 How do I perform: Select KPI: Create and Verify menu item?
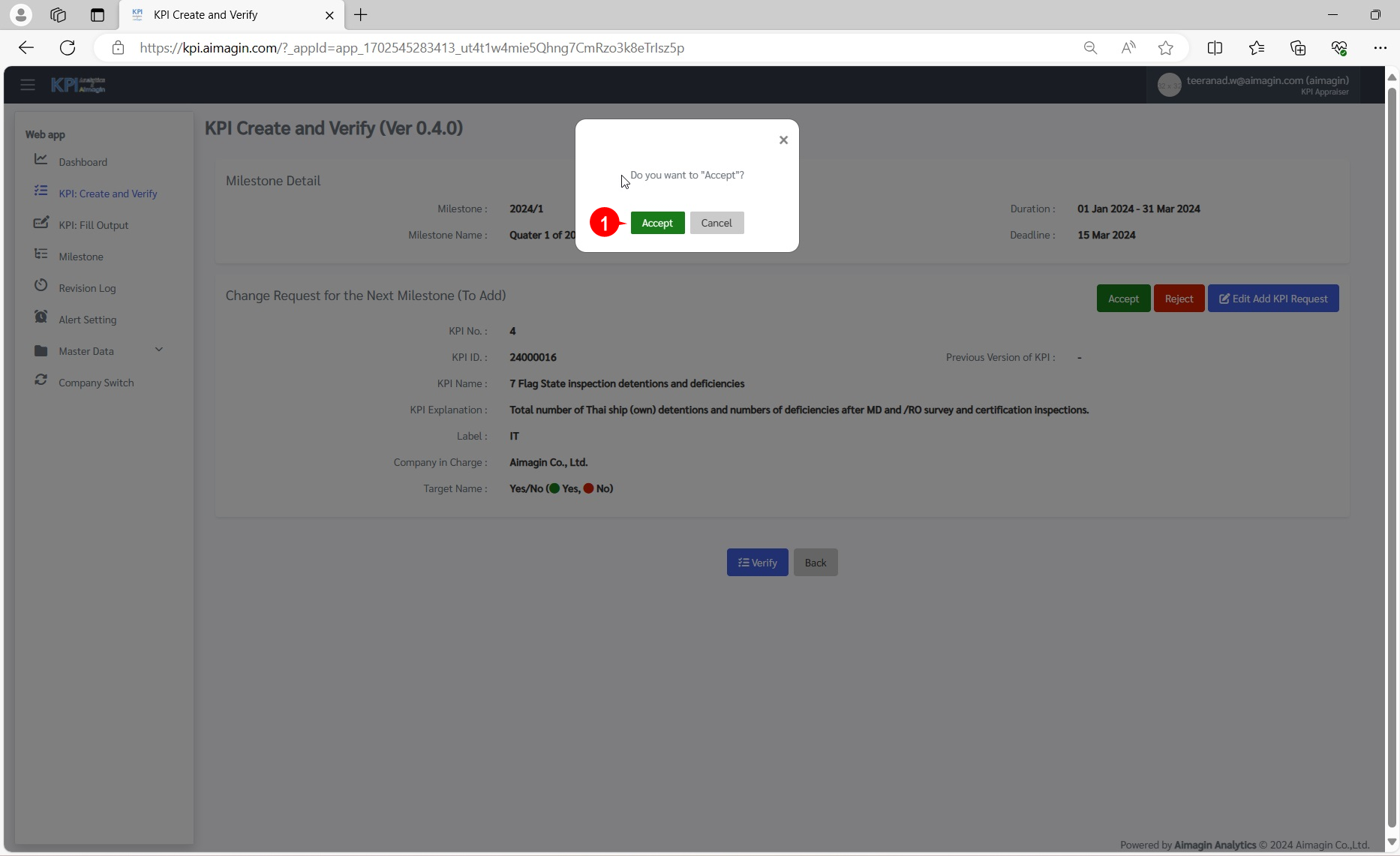108,194
